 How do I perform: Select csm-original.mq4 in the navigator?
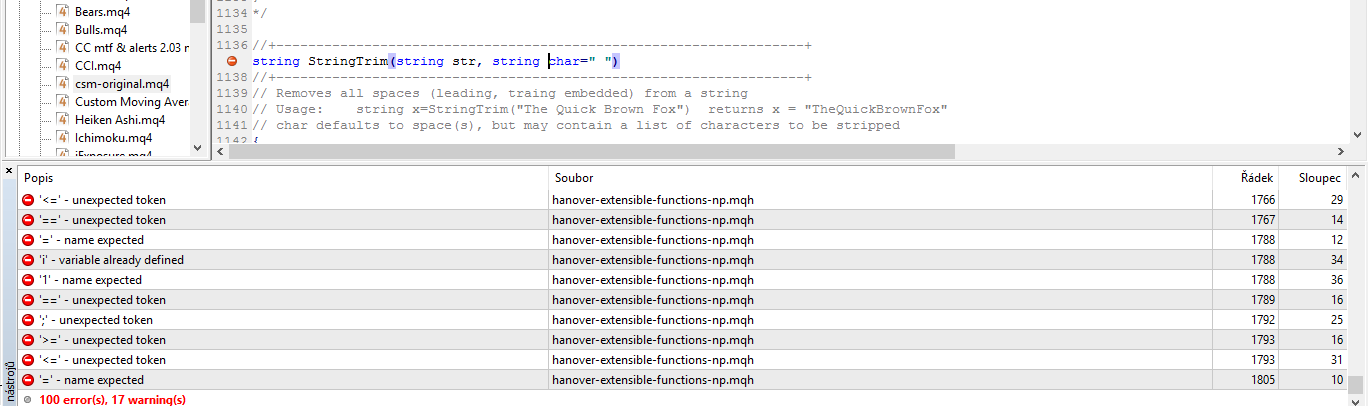[122, 83]
